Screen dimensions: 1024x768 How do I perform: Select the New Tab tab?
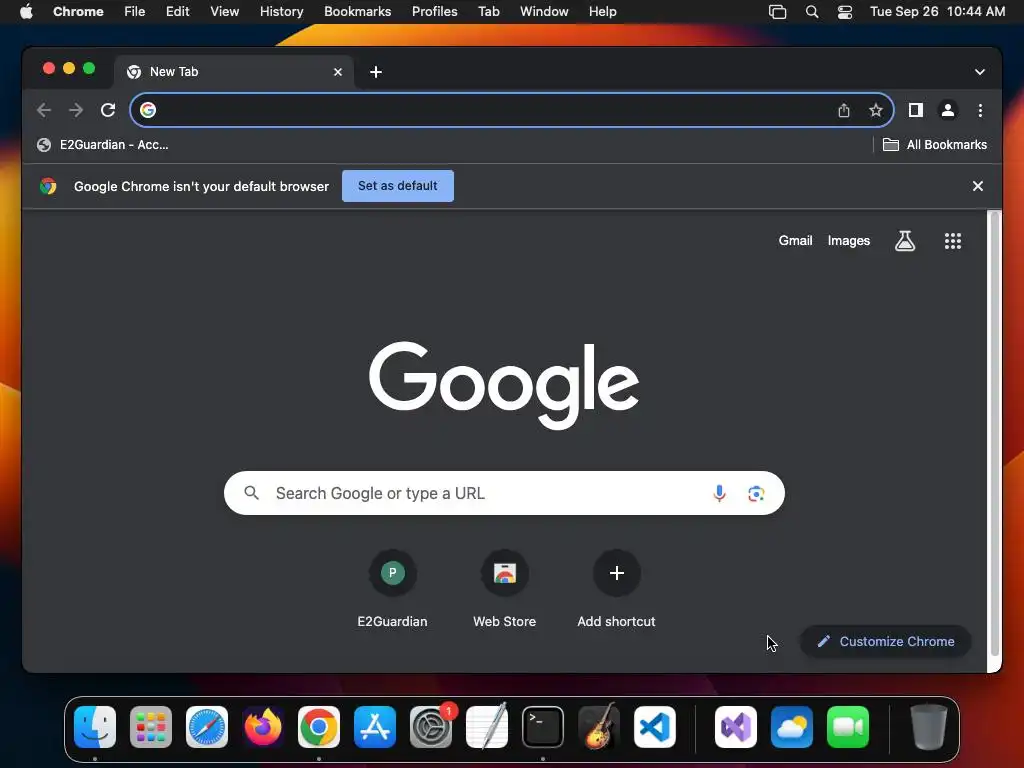(x=234, y=72)
